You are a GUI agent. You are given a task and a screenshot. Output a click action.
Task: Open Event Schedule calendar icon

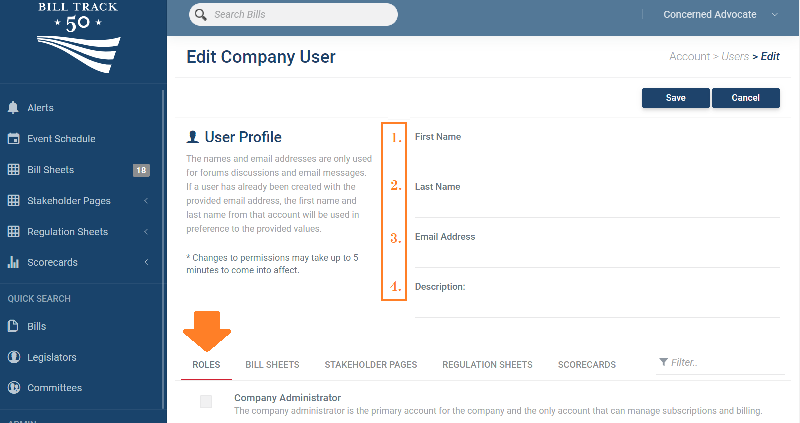point(13,139)
